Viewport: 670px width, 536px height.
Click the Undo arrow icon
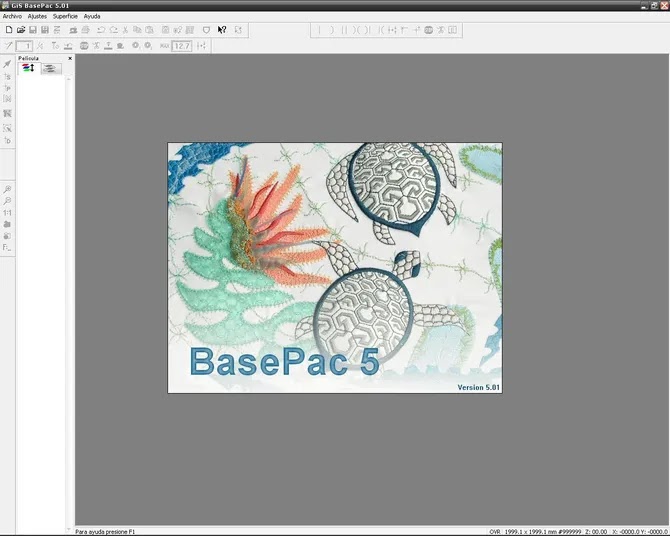pyautogui.click(x=101, y=30)
